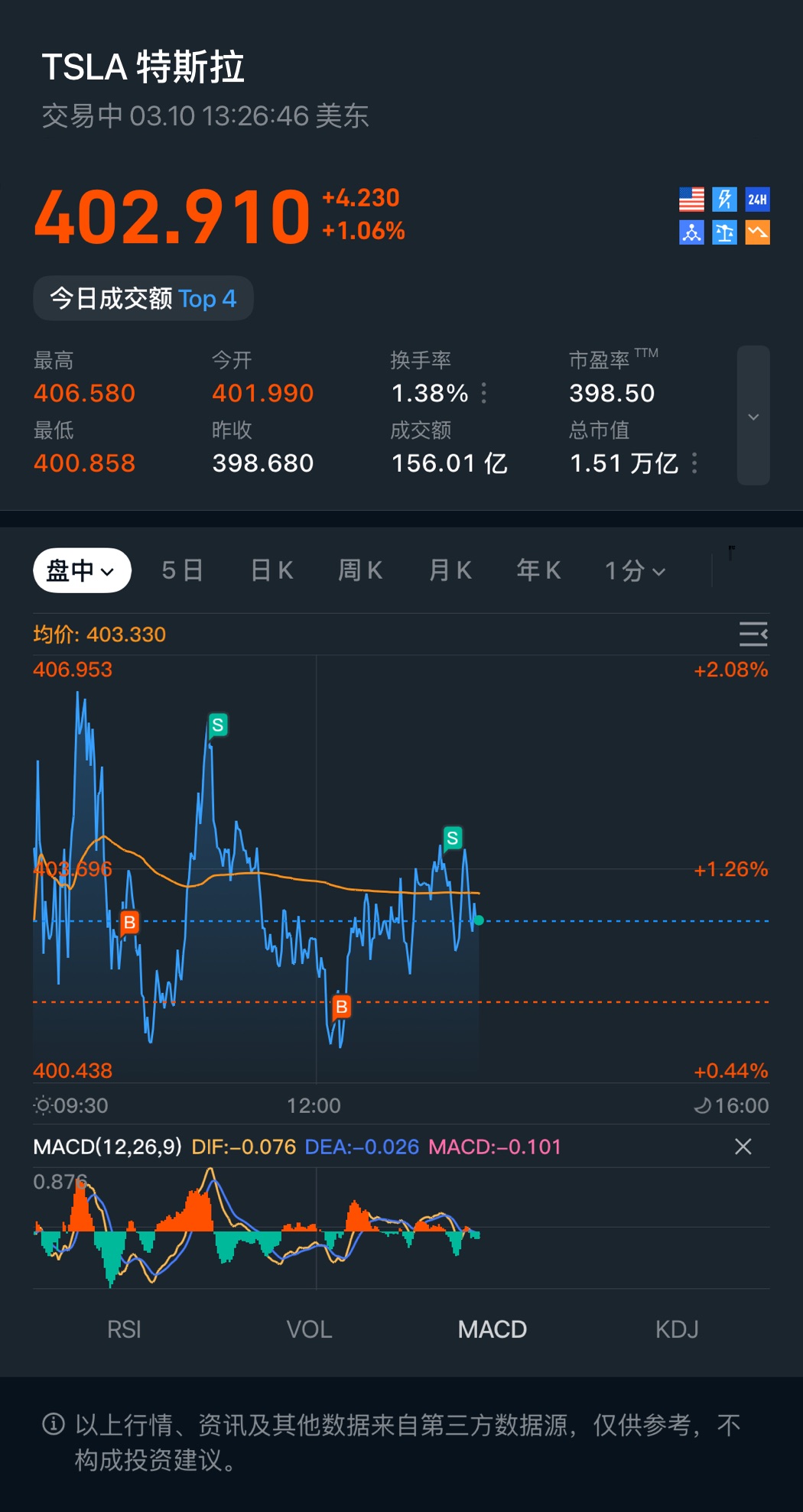Screen dimensions: 803x1512
Task: Tap the 最高 406.580 value
Action: (84, 393)
